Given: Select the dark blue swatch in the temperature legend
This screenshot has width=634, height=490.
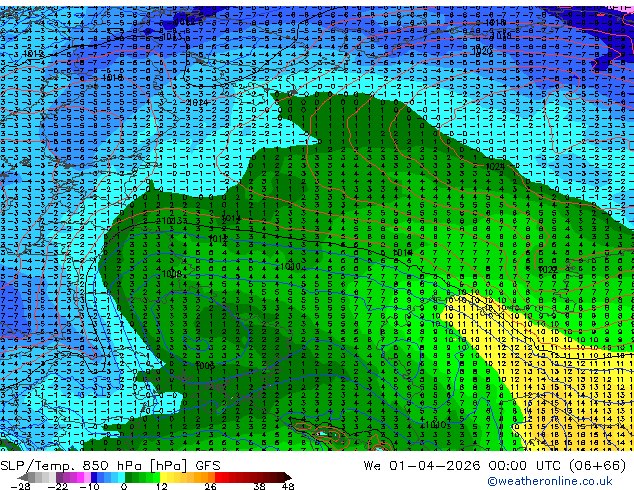Looking at the screenshot, I should click(x=94, y=477).
